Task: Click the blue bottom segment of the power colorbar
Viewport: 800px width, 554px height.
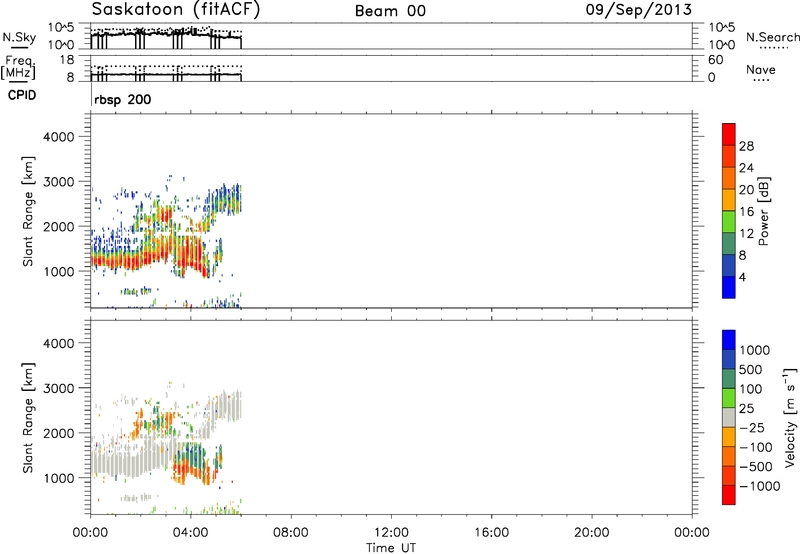Action: 729,287
